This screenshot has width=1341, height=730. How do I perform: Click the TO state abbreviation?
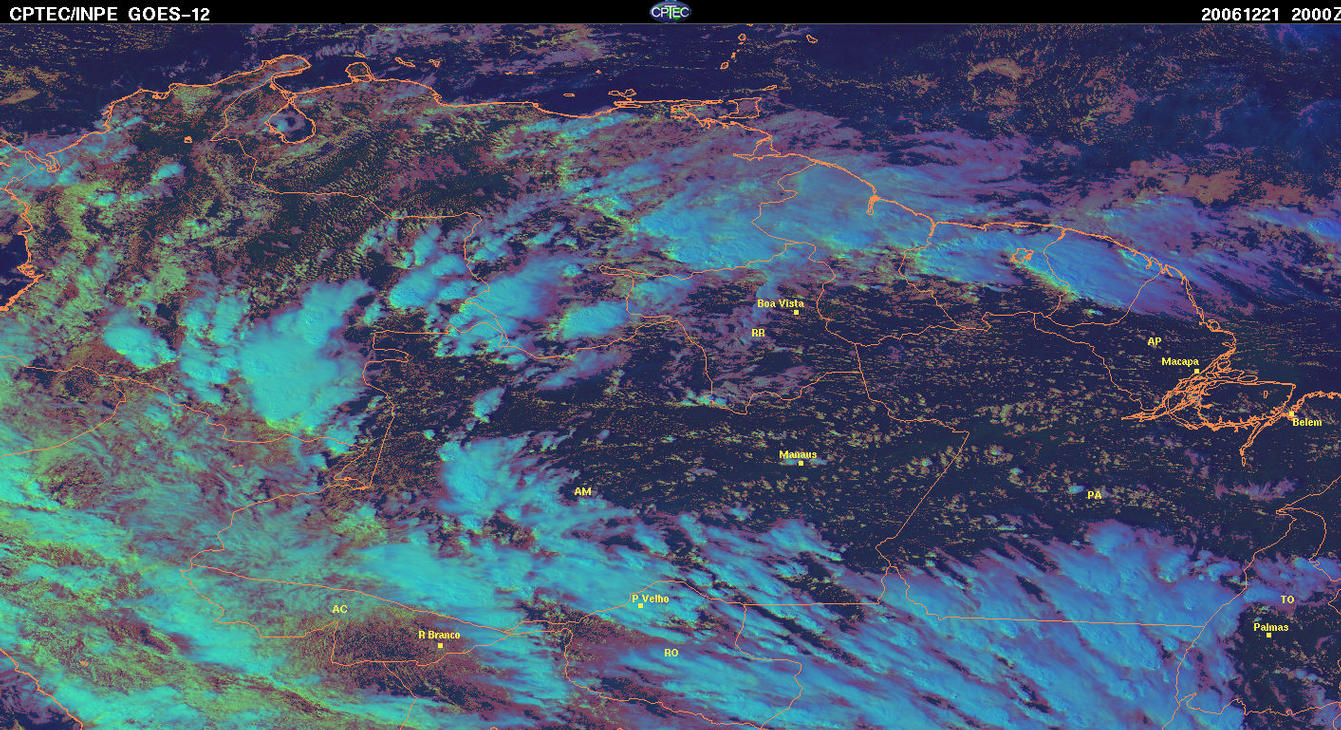[x=1287, y=599]
